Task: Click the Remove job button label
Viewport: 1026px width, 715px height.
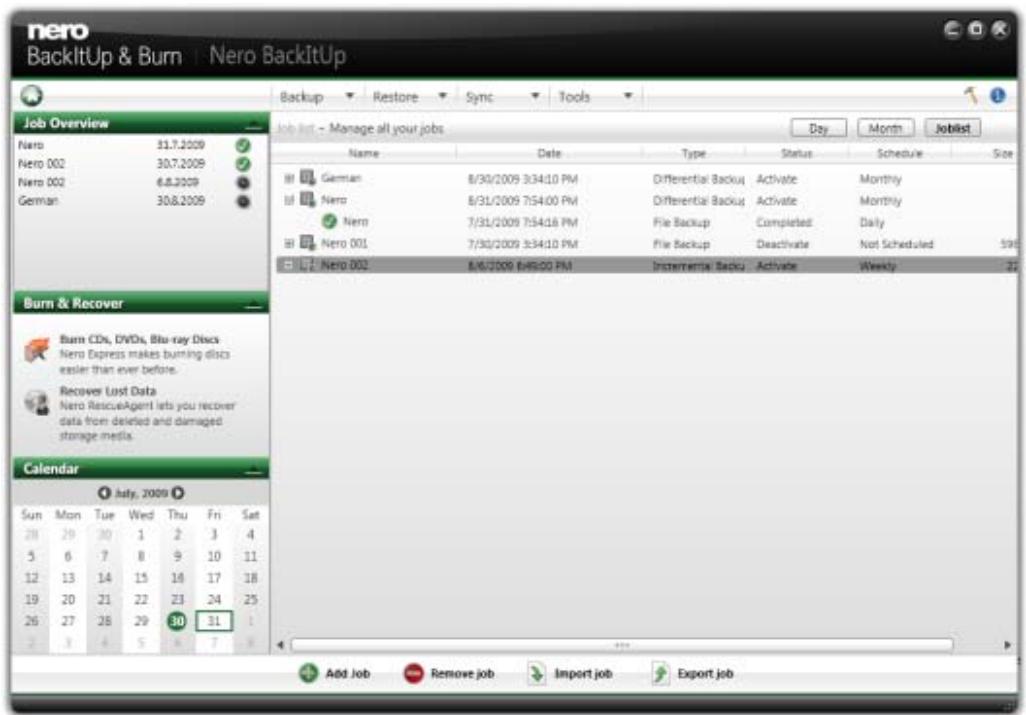Action: [x=462, y=673]
